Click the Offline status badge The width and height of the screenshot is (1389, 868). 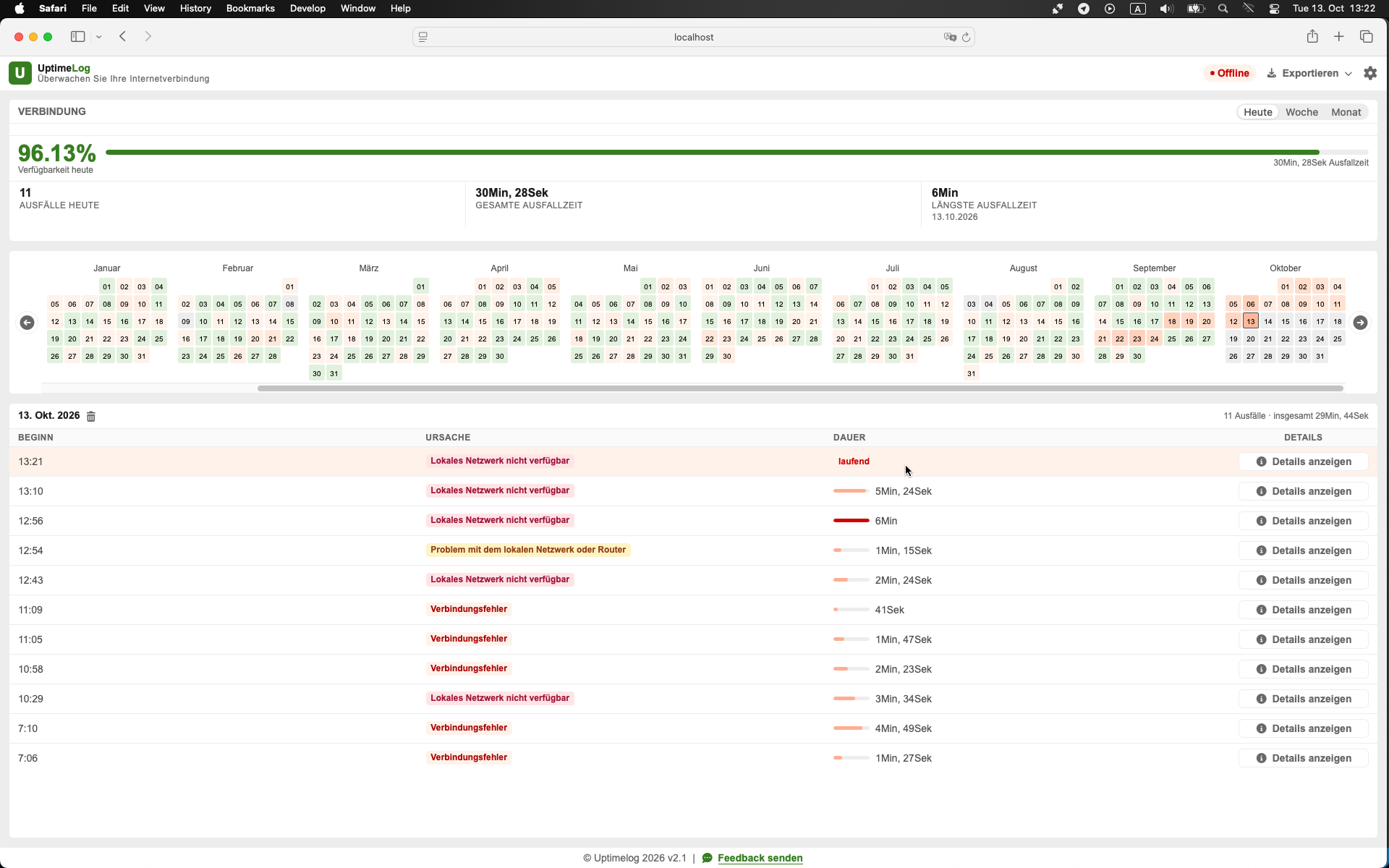tap(1229, 73)
